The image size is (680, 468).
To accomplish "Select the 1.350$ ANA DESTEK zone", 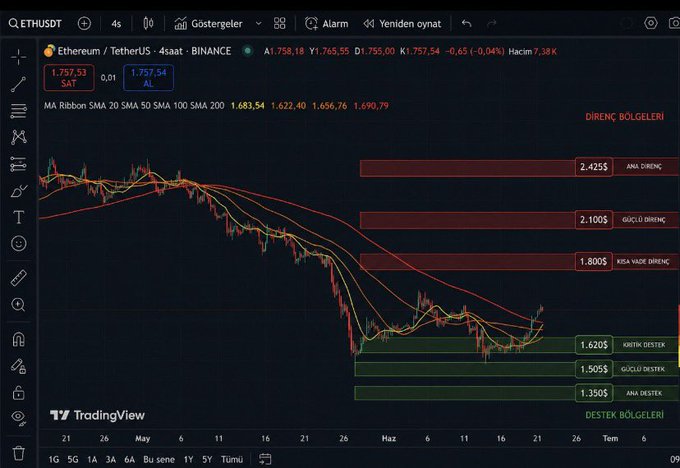I will [516, 393].
